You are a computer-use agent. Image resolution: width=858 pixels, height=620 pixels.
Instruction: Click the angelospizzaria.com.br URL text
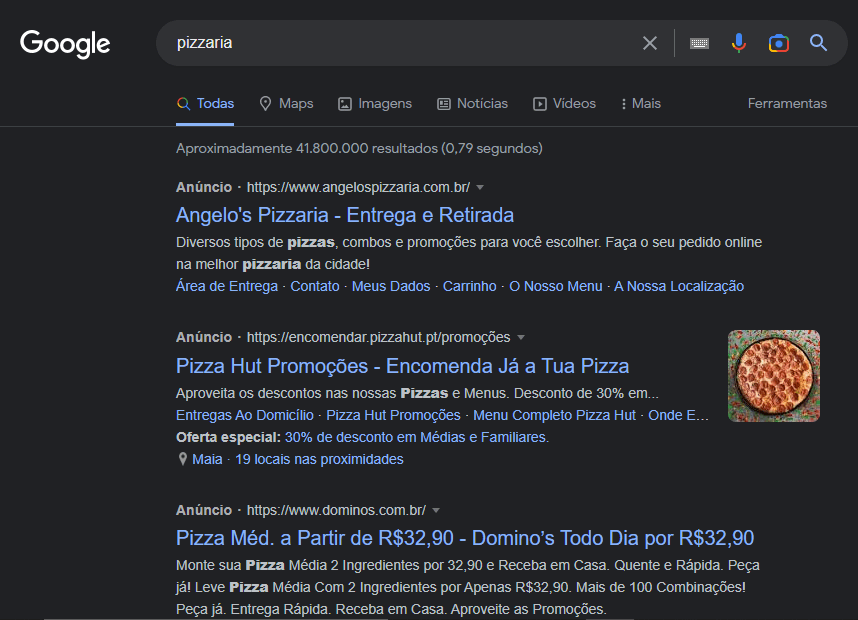point(358,187)
